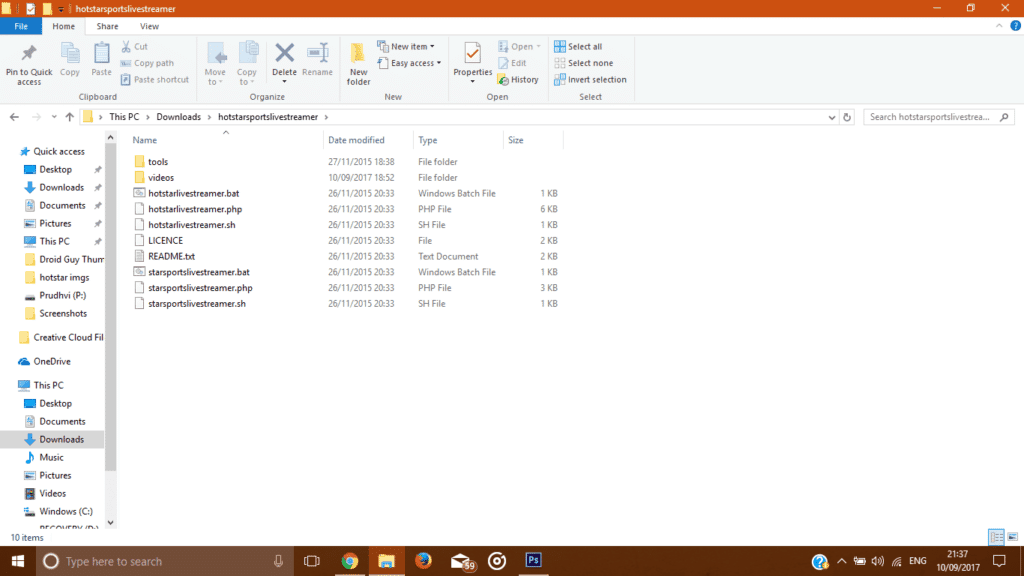Image resolution: width=1024 pixels, height=576 pixels.
Task: Click Paste shortcut command
Action: pos(155,80)
